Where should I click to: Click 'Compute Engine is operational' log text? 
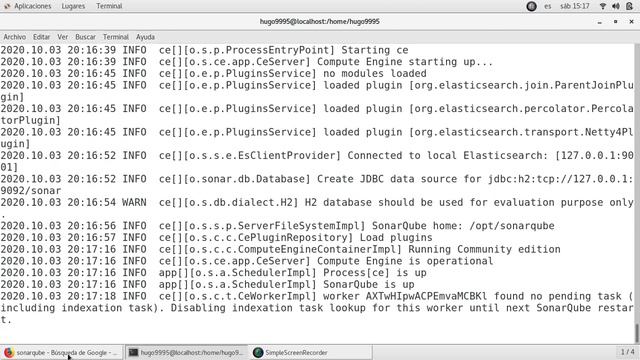tap(405, 261)
